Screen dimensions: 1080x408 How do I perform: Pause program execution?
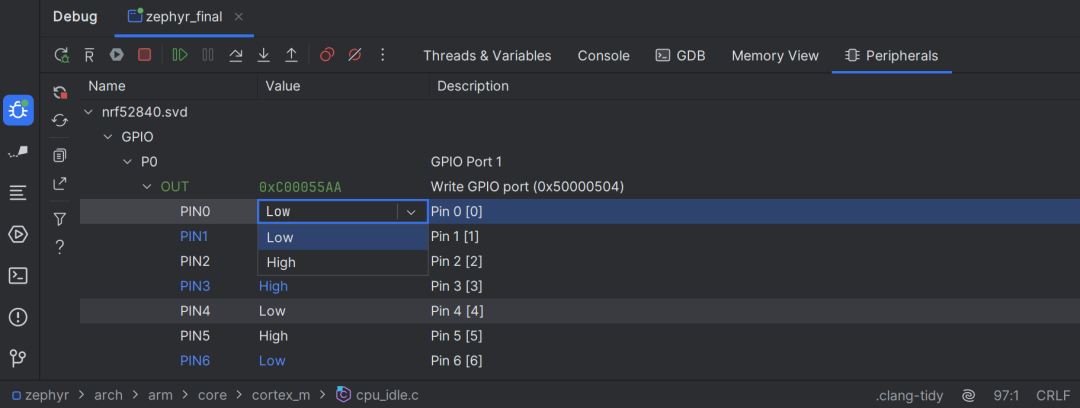207,55
